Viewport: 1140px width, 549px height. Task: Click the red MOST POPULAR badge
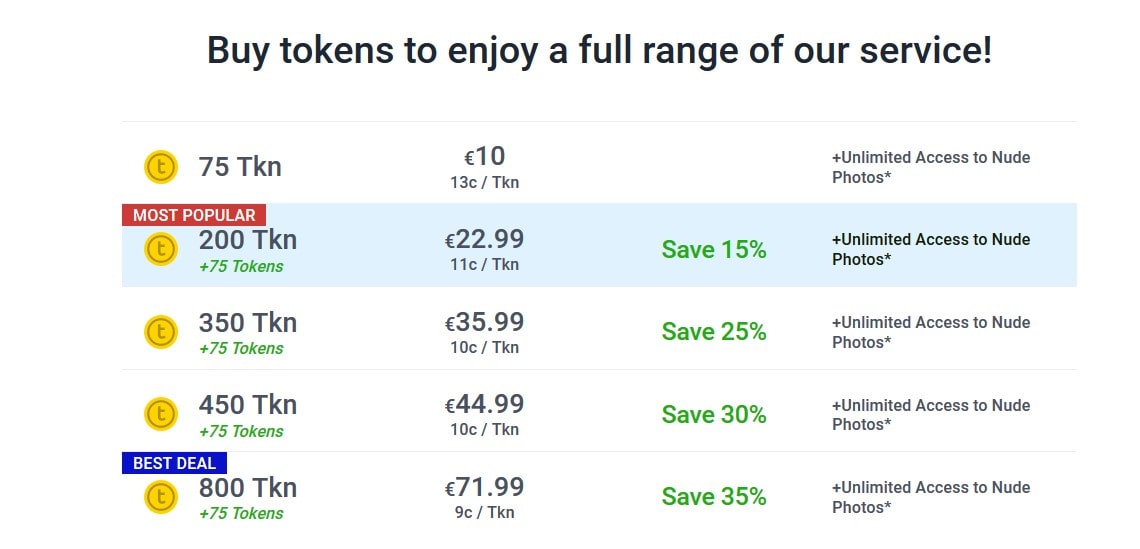pyautogui.click(x=194, y=215)
